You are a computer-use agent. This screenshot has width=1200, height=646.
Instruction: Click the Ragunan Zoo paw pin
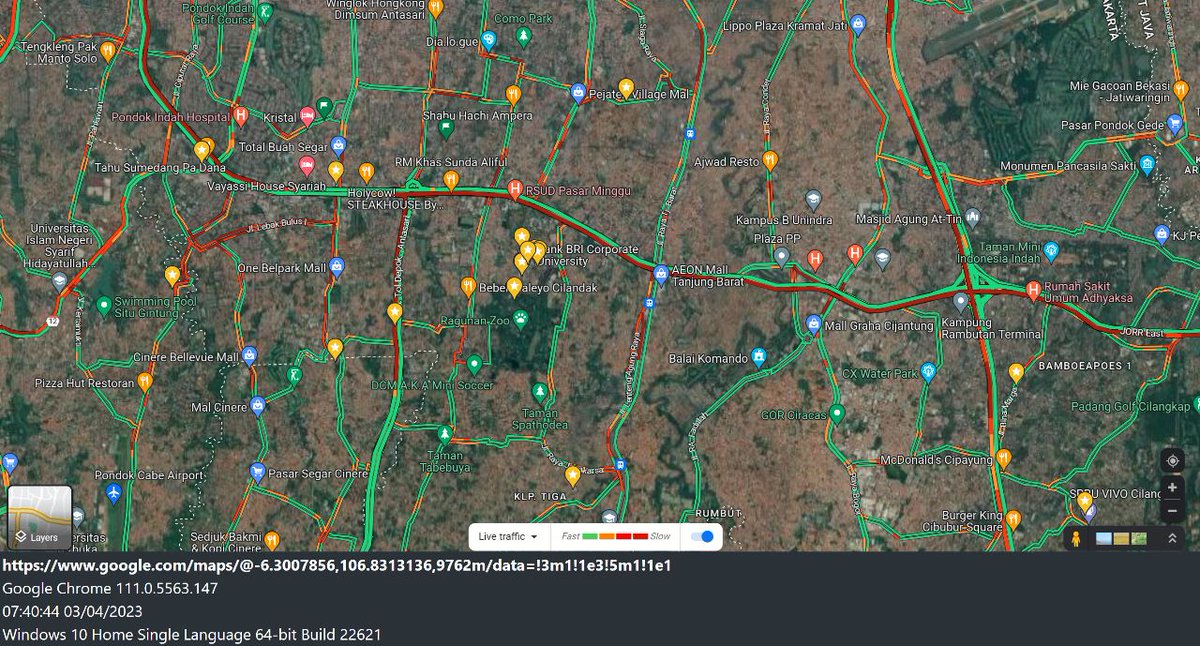click(520, 320)
